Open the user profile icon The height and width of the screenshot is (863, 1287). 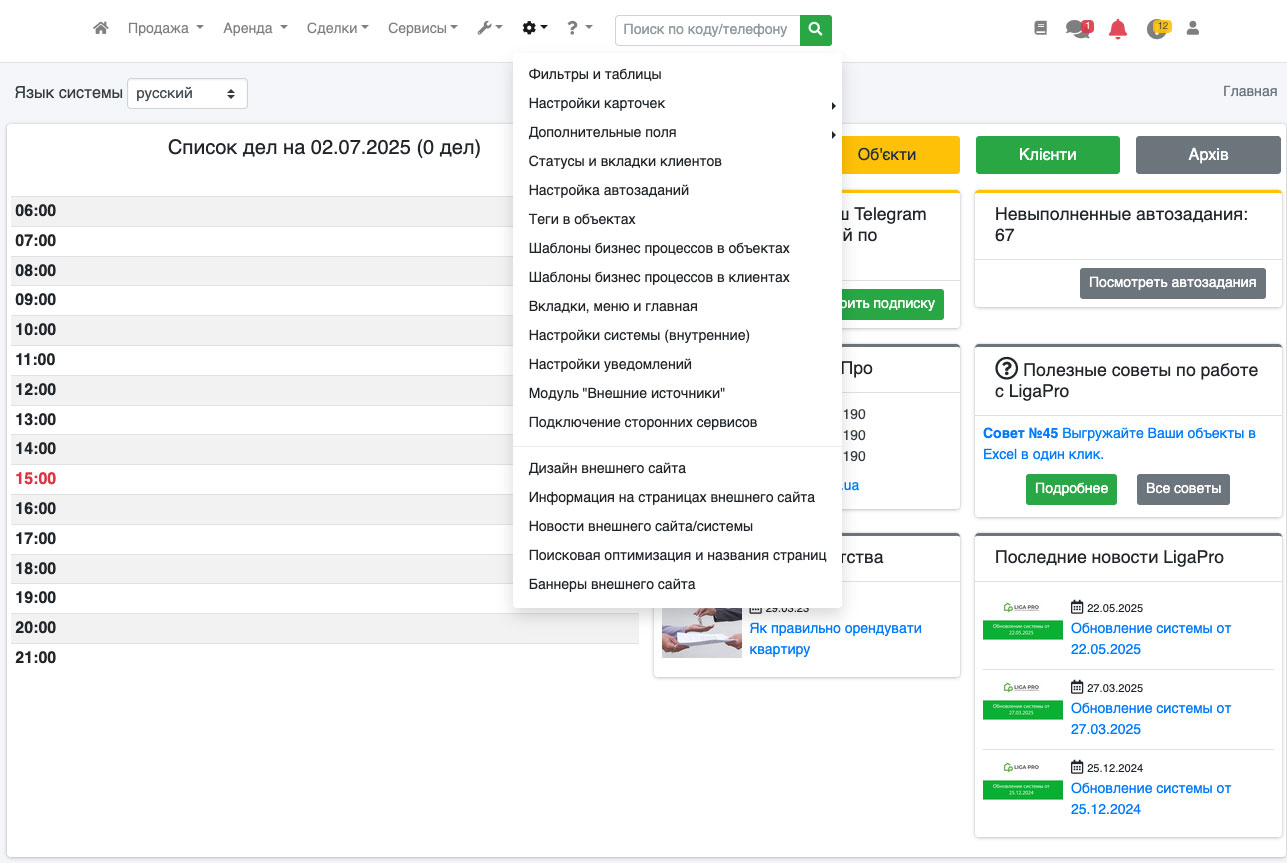(1192, 29)
